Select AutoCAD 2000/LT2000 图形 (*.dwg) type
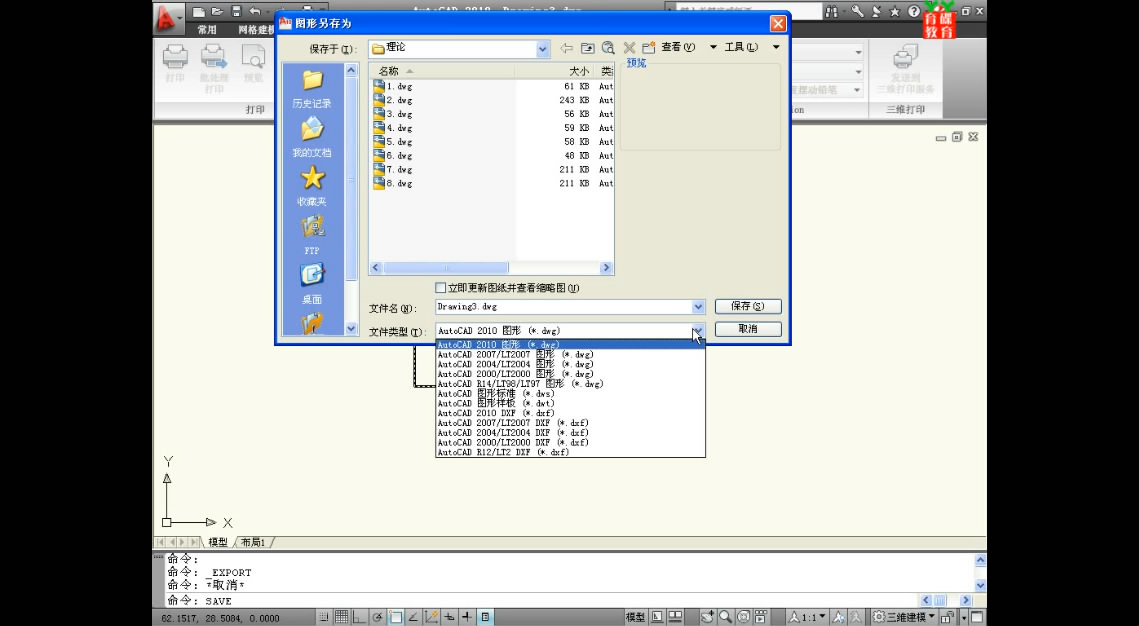 tap(570, 374)
